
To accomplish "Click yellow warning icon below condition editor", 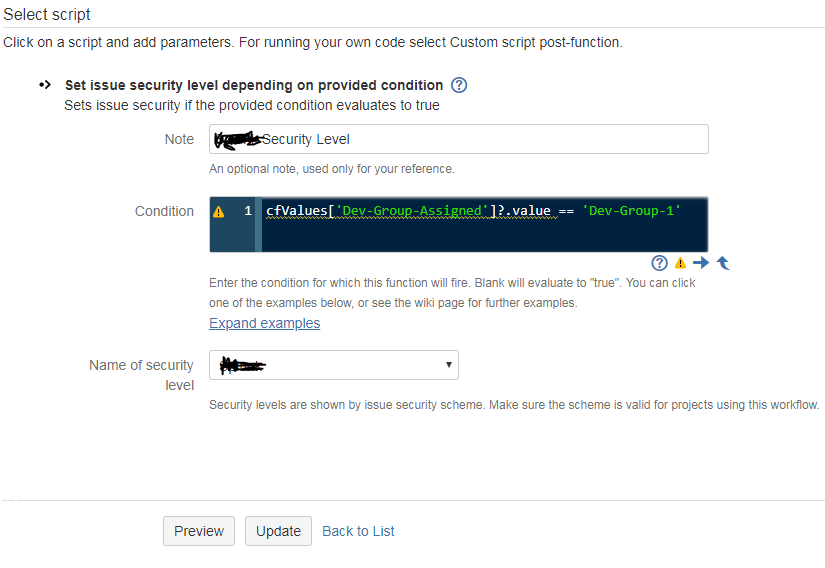I will pyautogui.click(x=680, y=262).
